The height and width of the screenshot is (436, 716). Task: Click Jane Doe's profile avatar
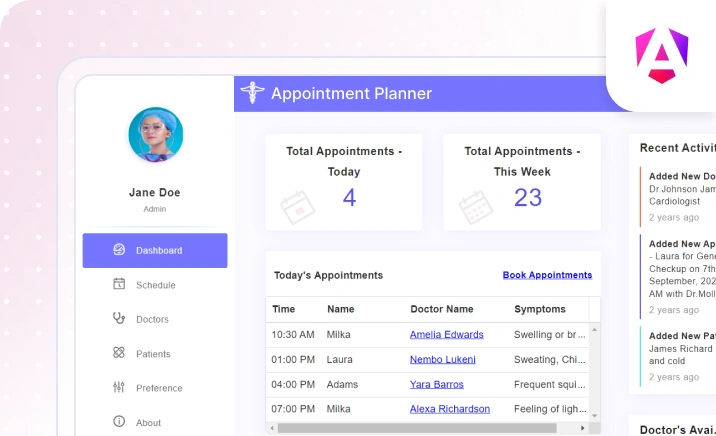point(156,135)
